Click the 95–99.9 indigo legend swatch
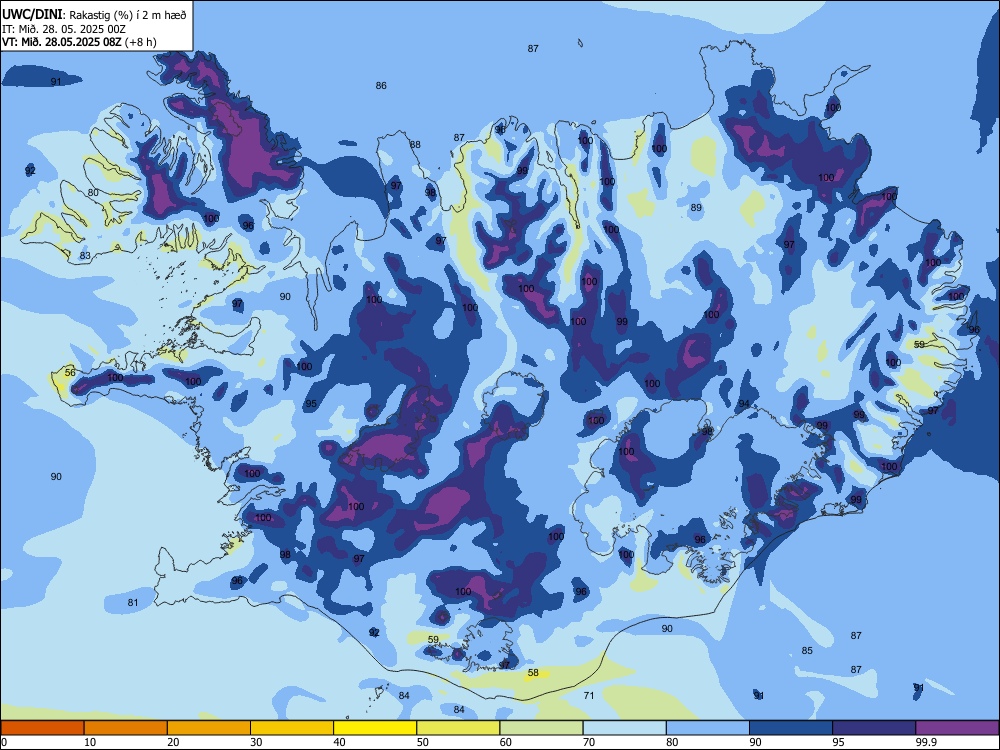The width and height of the screenshot is (1000, 750). click(x=874, y=728)
